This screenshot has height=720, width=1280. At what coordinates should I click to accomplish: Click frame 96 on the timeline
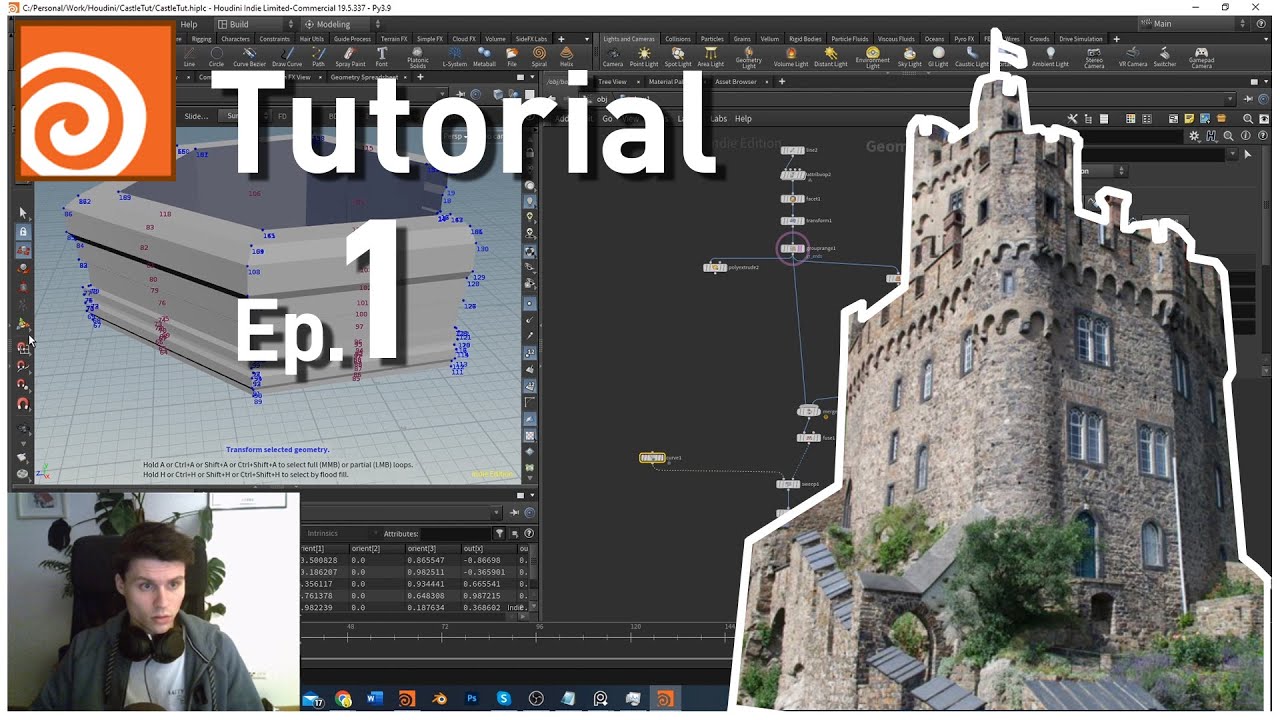pyautogui.click(x=540, y=626)
